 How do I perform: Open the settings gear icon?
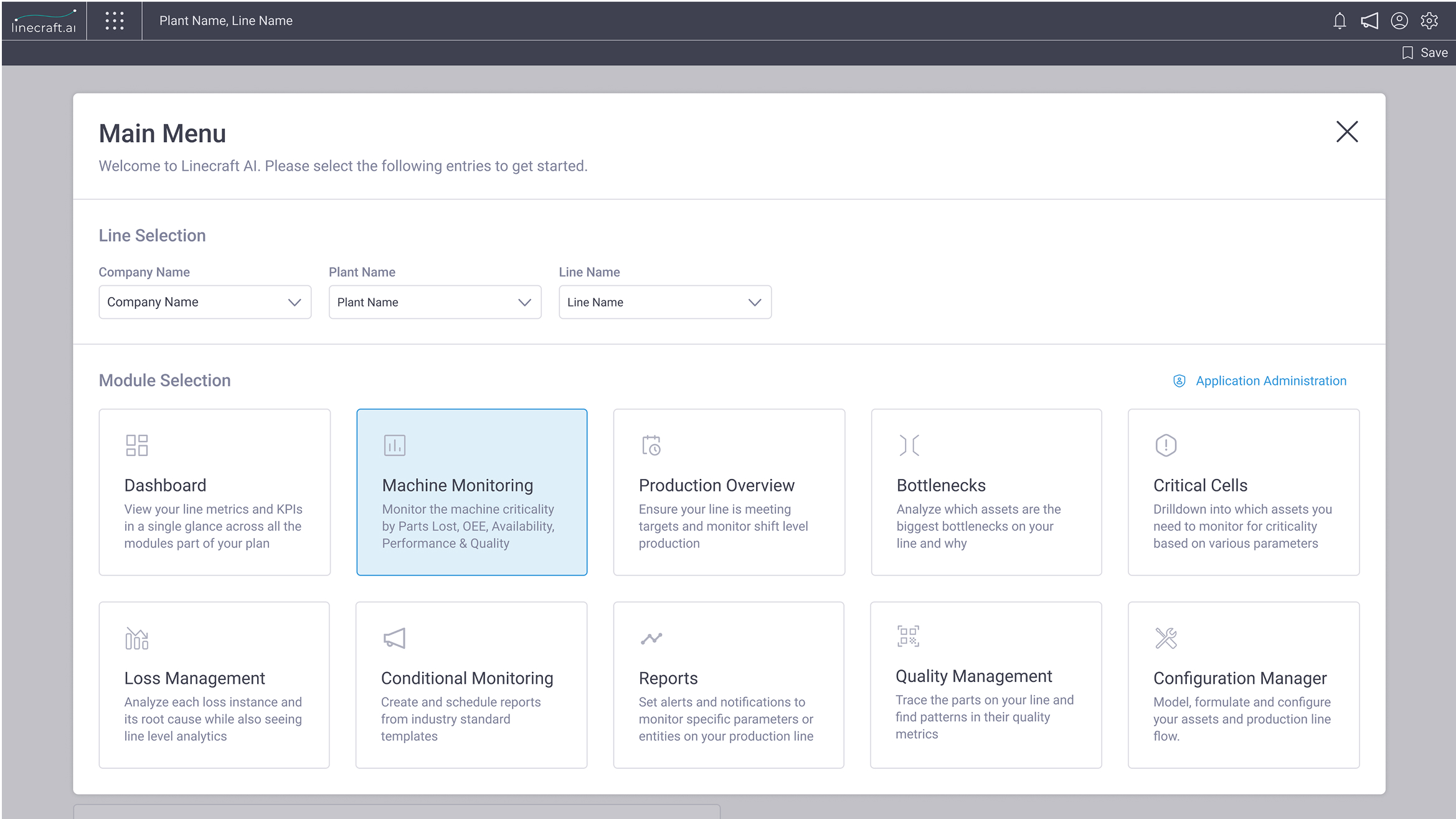[1429, 21]
